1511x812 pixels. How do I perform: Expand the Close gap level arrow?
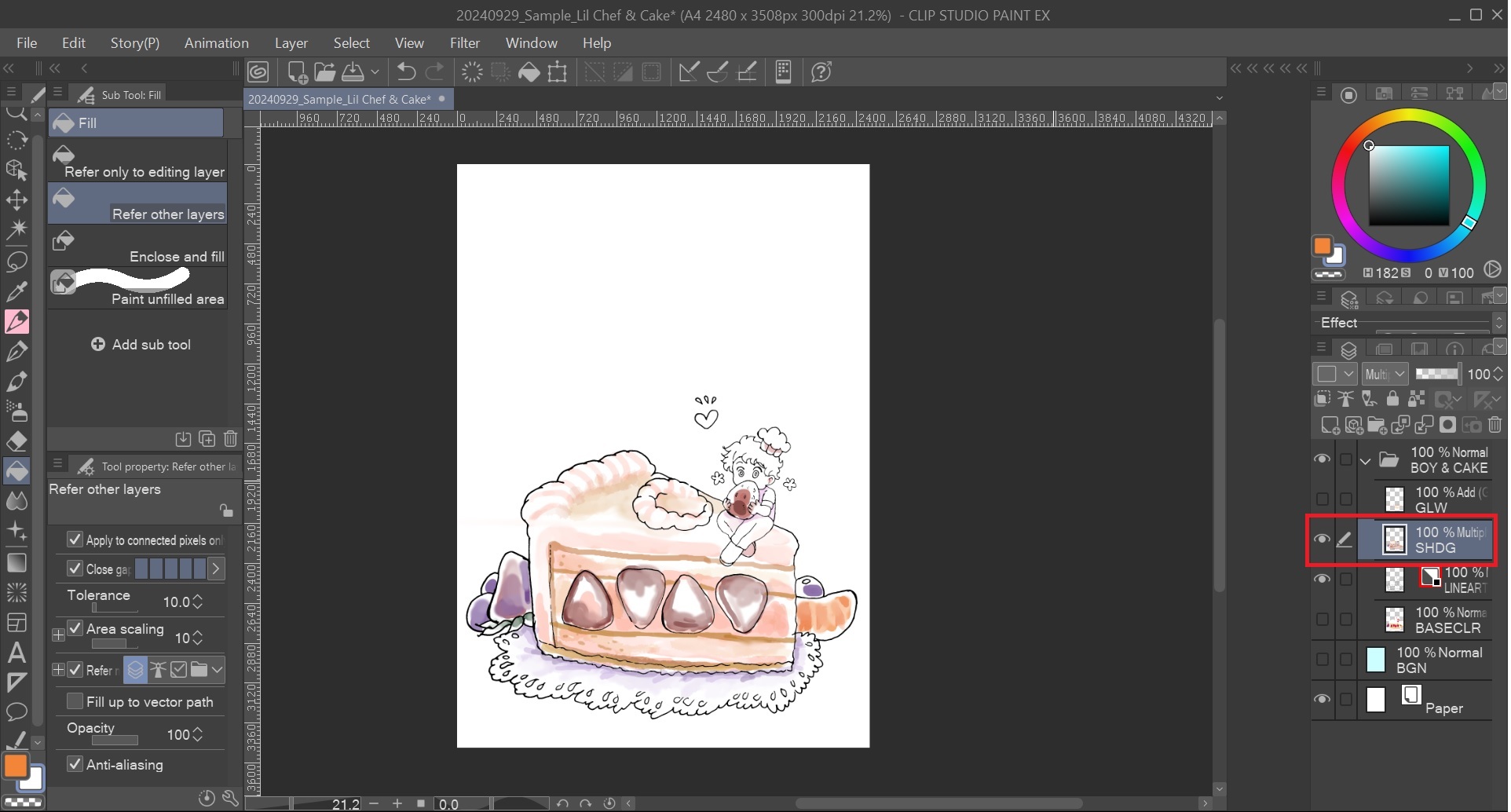coord(216,568)
